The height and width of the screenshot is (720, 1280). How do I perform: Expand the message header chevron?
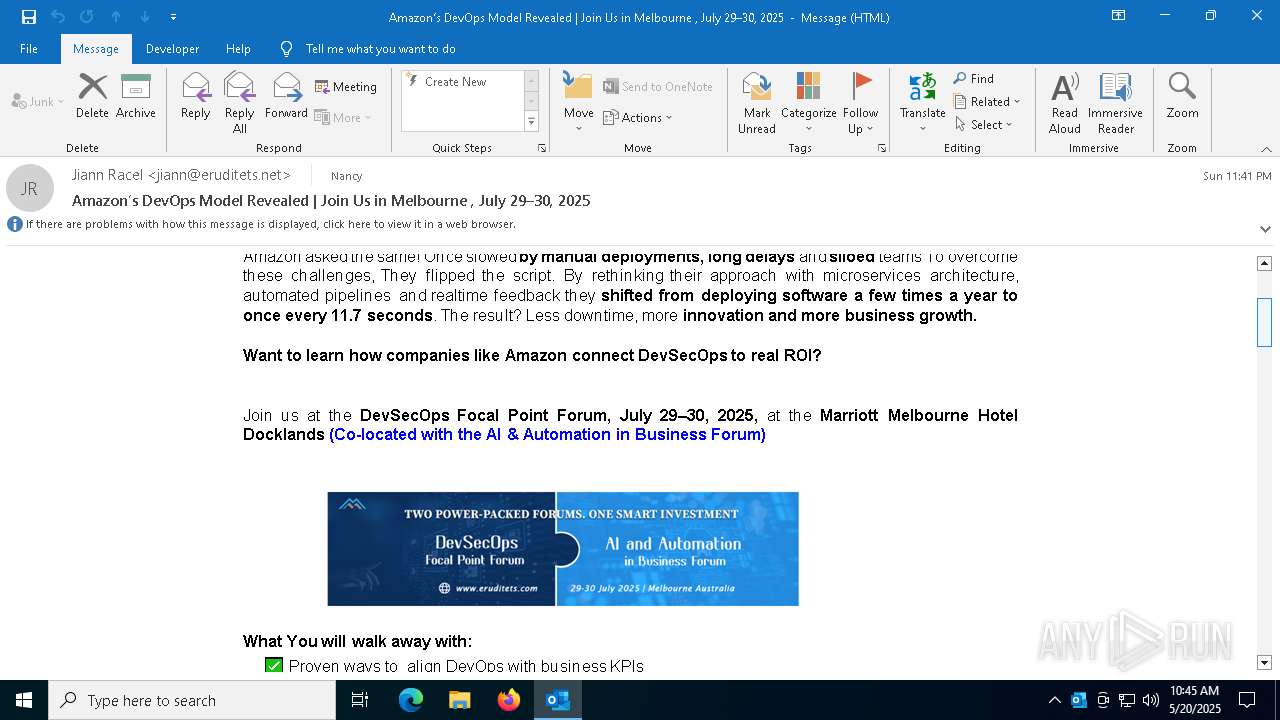click(1265, 228)
